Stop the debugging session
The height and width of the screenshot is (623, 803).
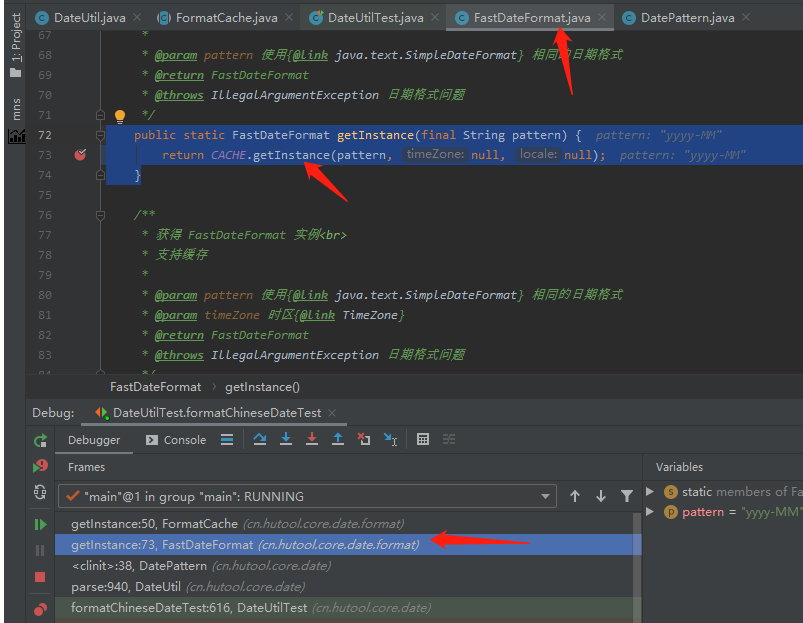pos(41,577)
